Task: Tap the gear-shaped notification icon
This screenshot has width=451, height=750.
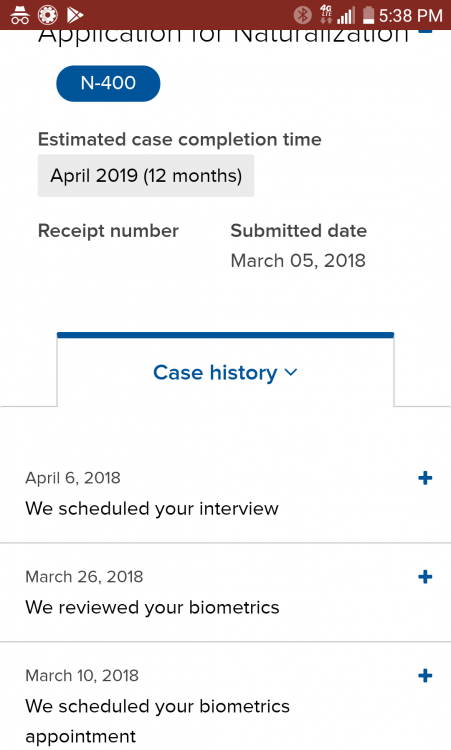Action: tap(48, 15)
